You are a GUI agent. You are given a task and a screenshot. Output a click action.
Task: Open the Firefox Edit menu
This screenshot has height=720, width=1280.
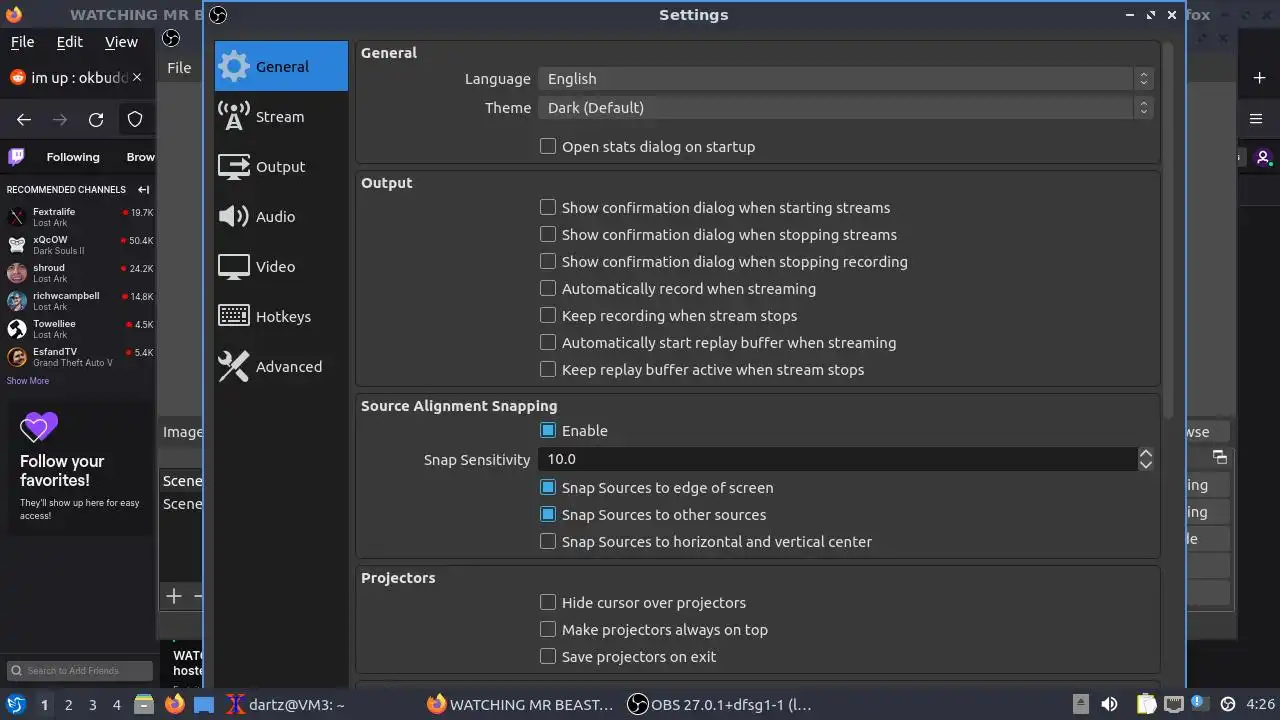coord(69,42)
